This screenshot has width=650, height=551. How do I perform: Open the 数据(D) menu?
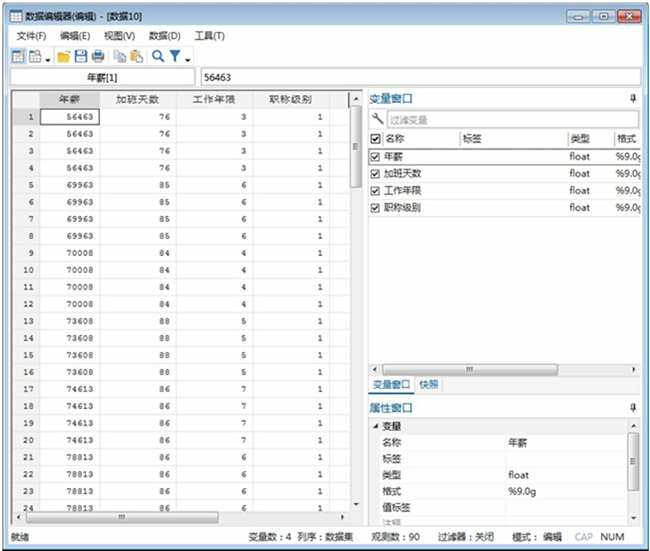(x=164, y=36)
